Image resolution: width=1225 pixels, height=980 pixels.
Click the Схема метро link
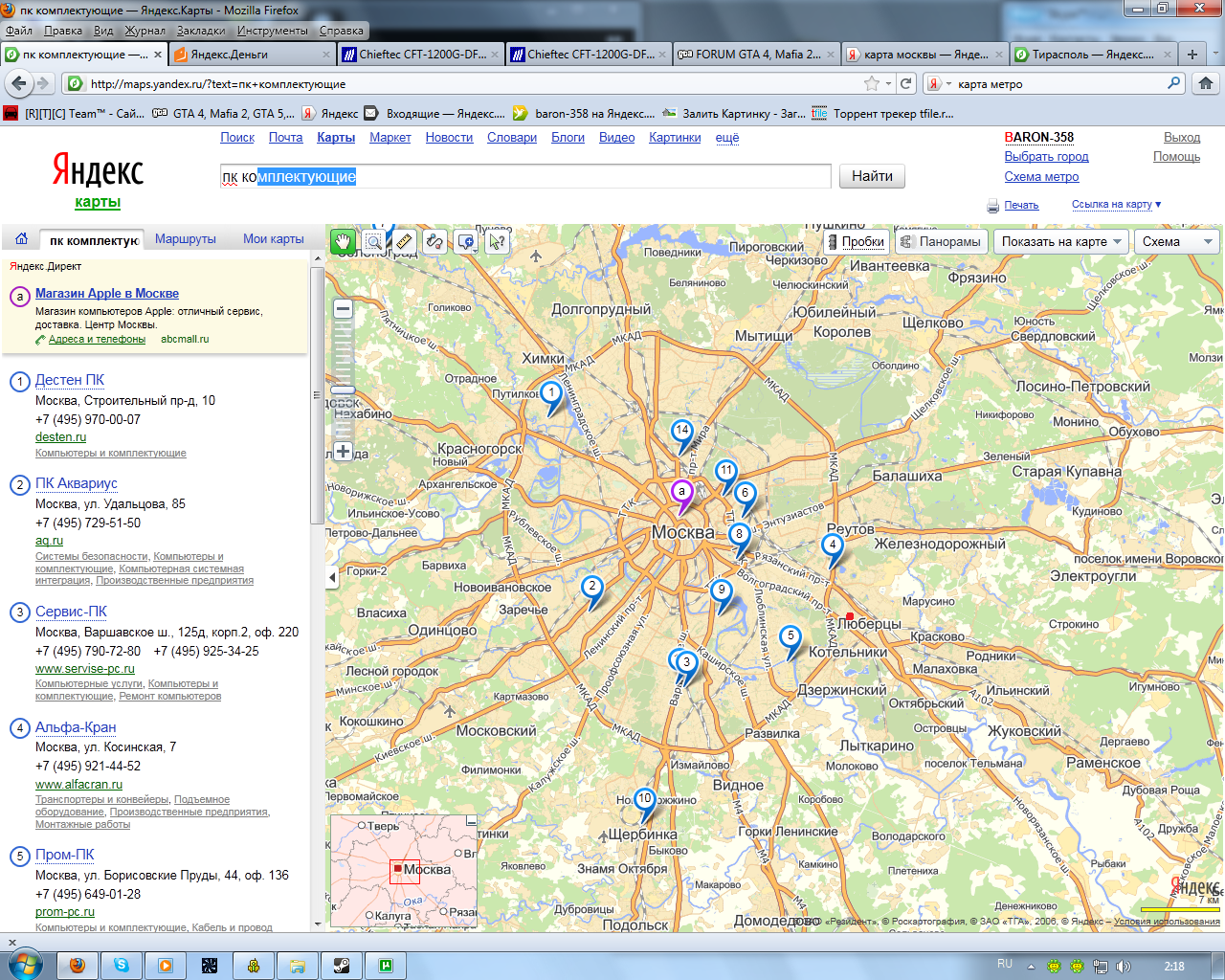(x=1041, y=176)
